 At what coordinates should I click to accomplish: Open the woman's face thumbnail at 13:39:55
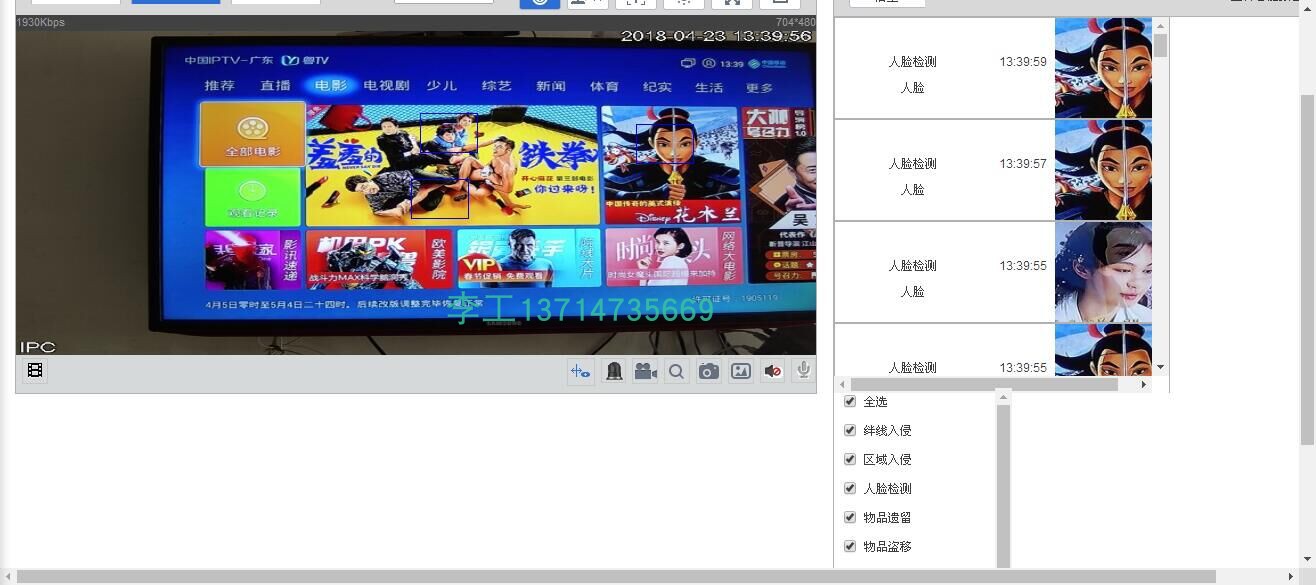click(x=1103, y=272)
